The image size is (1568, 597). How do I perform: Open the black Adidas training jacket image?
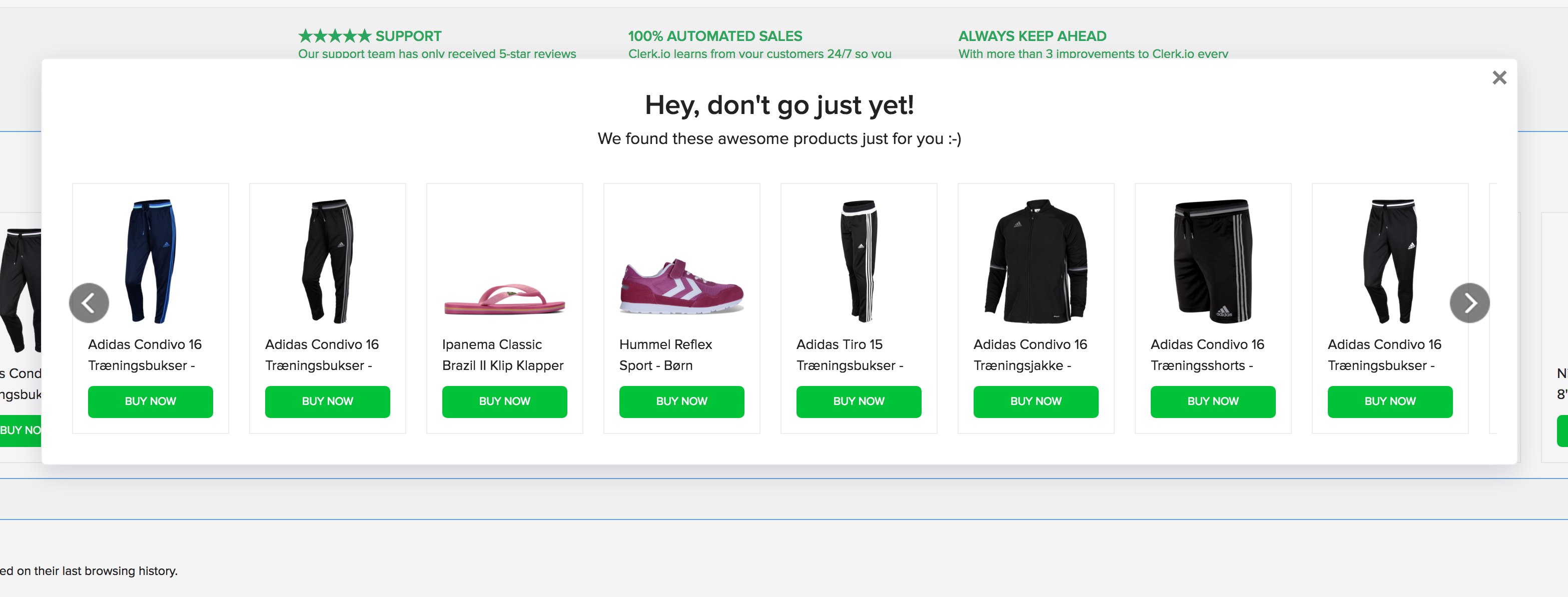(x=1035, y=261)
